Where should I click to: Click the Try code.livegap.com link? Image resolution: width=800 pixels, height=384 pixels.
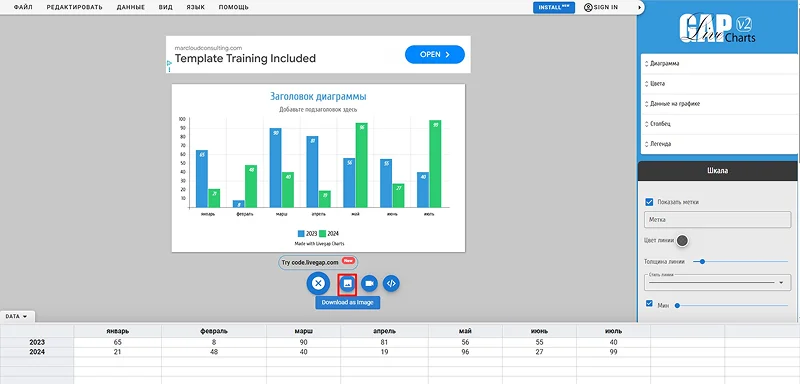click(x=318, y=262)
